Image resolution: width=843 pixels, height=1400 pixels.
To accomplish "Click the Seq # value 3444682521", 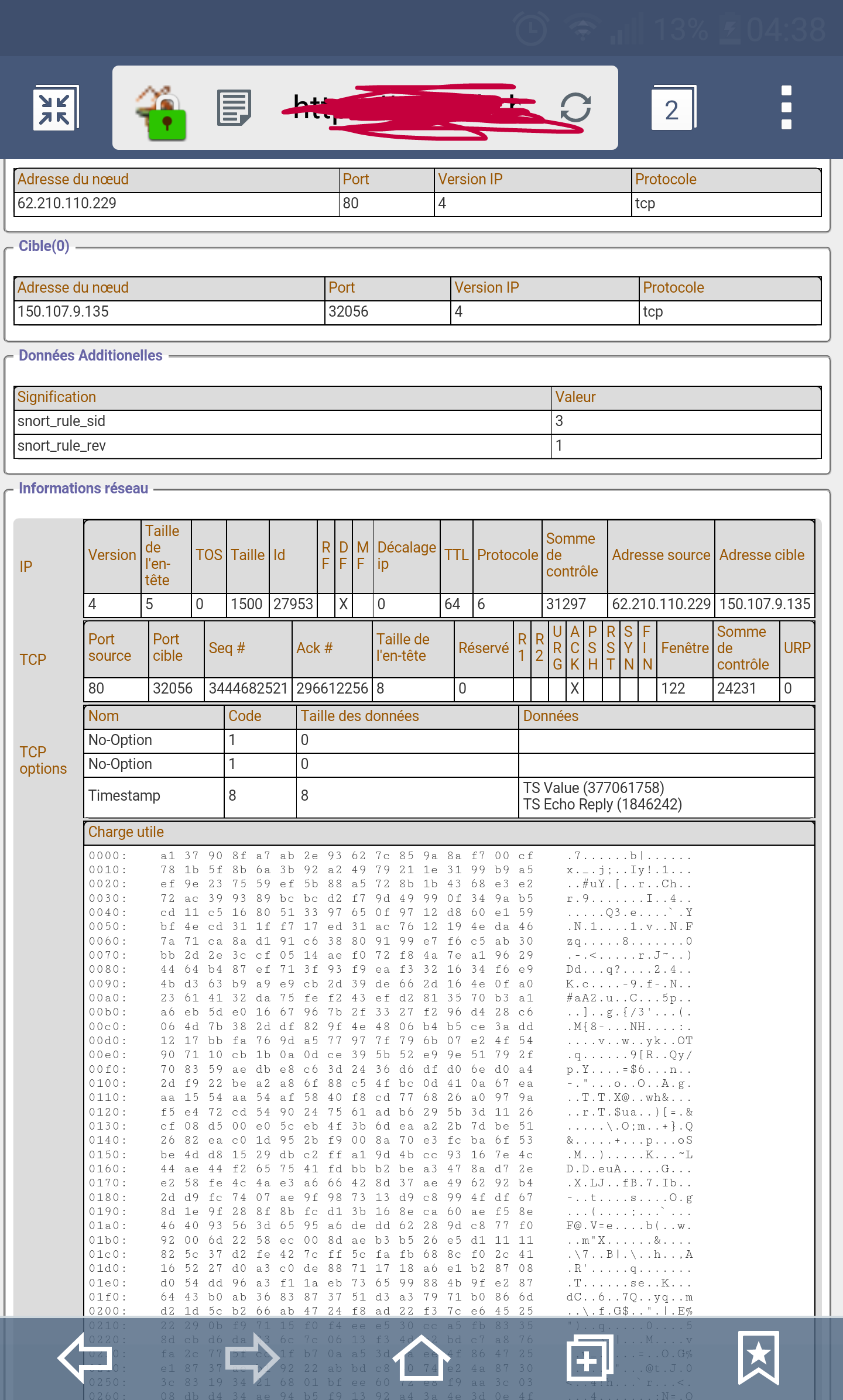I will click(248, 689).
